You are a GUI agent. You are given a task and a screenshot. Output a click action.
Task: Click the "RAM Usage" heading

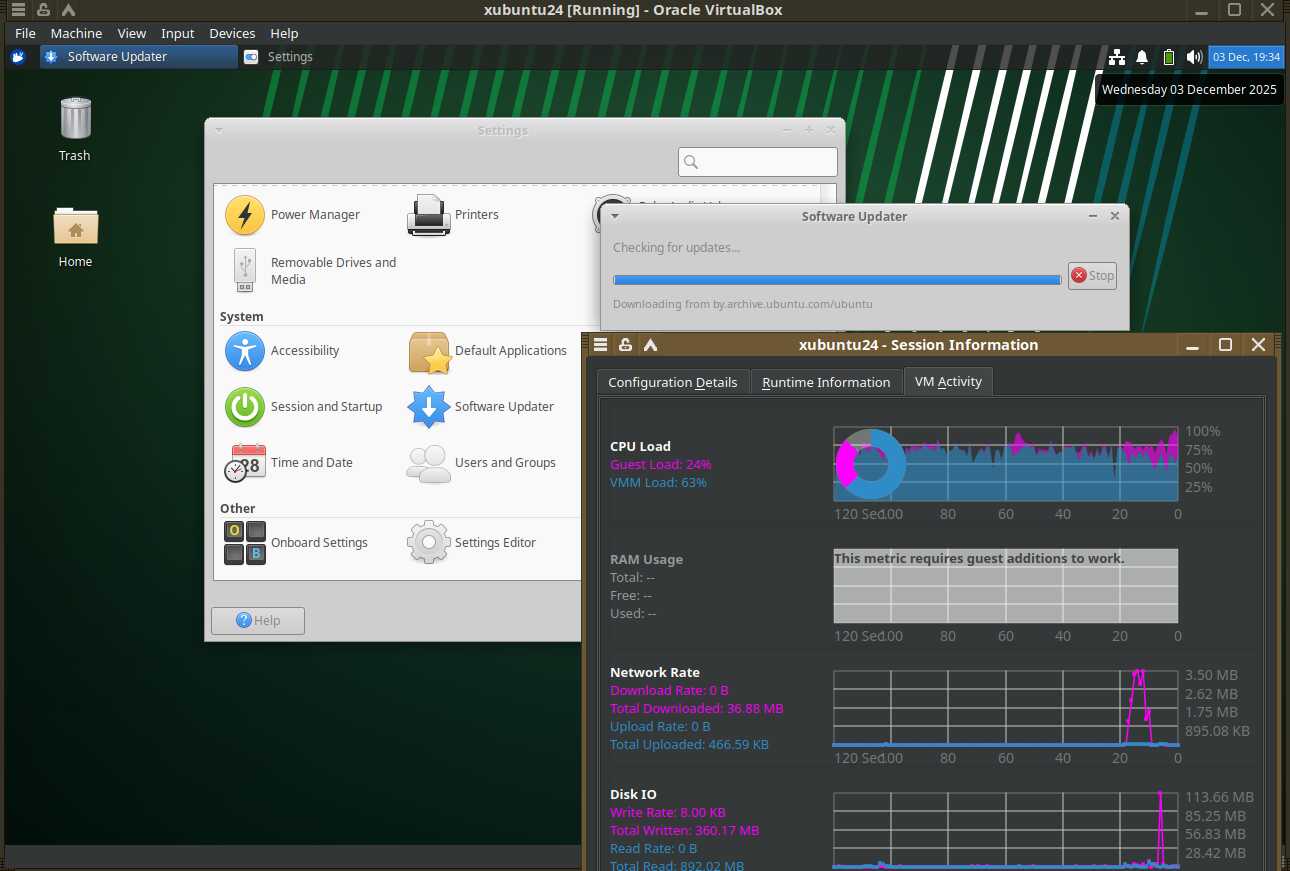point(647,560)
